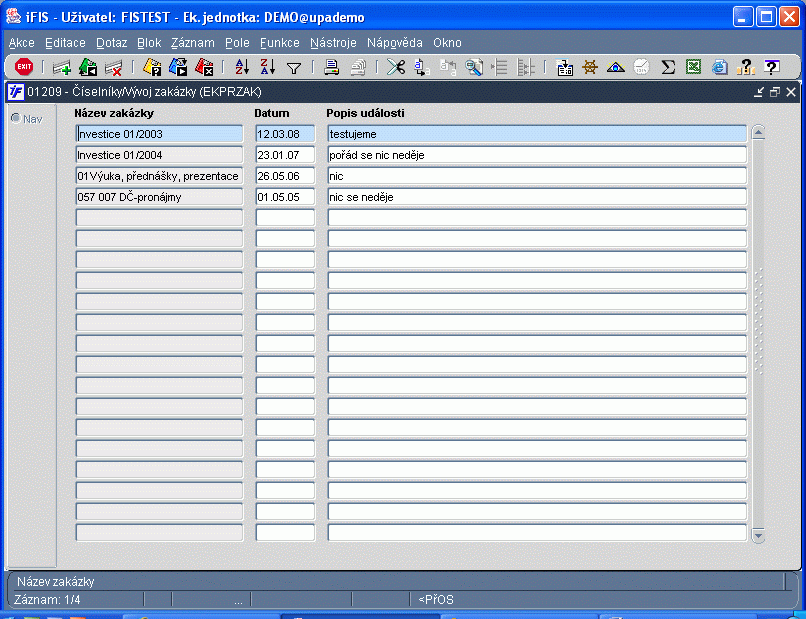This screenshot has width=806, height=619.
Task: Click scroll-down arrow of records scrollbar
Action: 758,535
